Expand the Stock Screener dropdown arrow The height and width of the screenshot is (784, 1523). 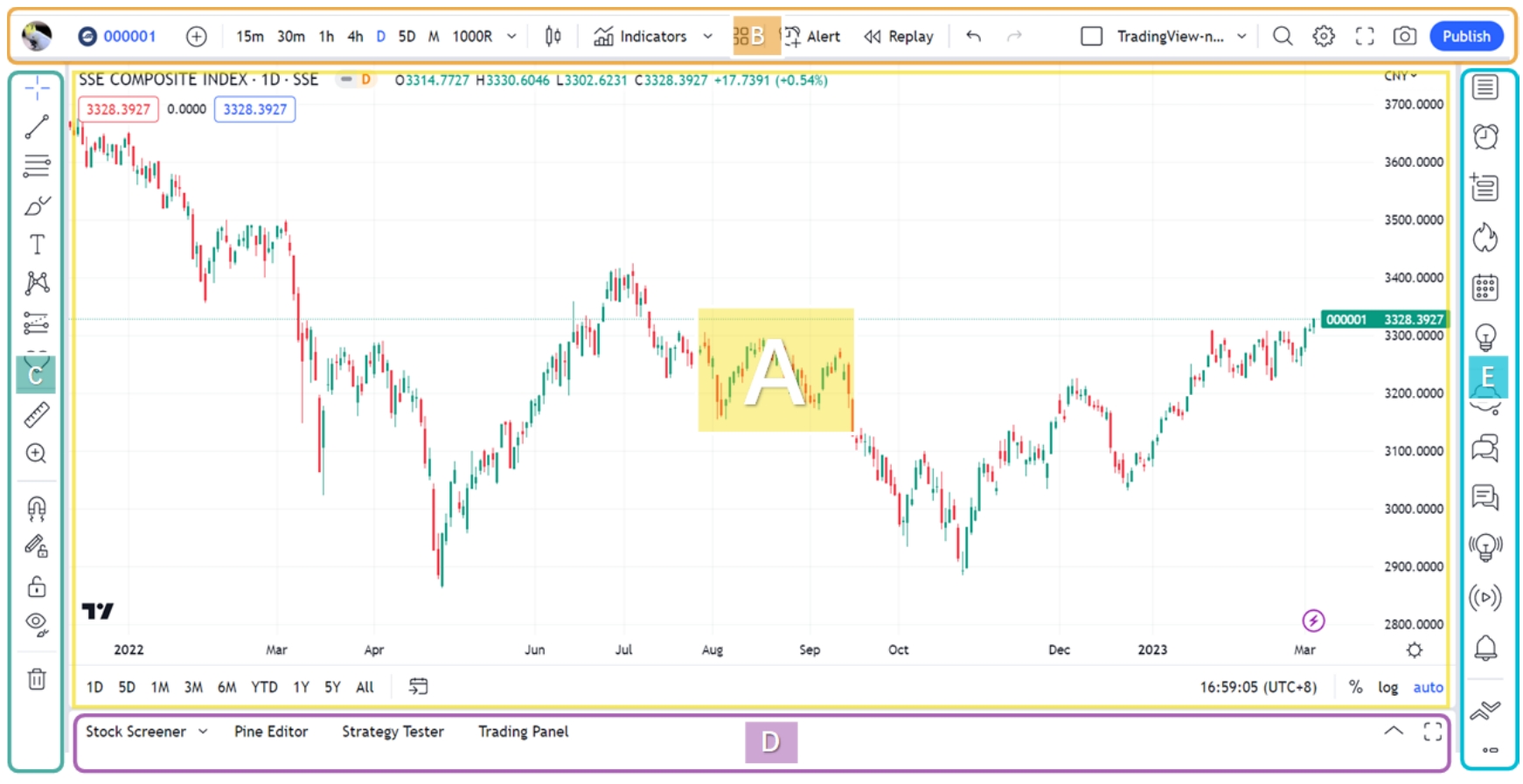click(203, 732)
